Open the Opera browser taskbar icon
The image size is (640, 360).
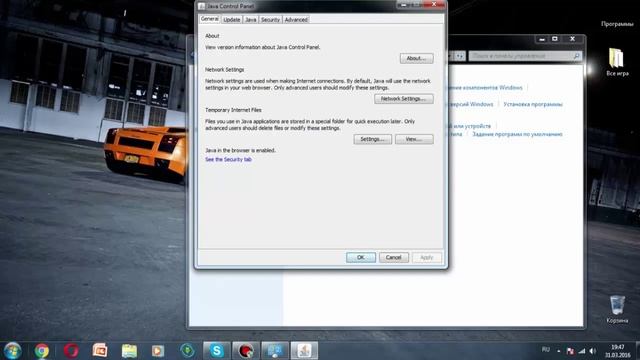tap(71, 351)
